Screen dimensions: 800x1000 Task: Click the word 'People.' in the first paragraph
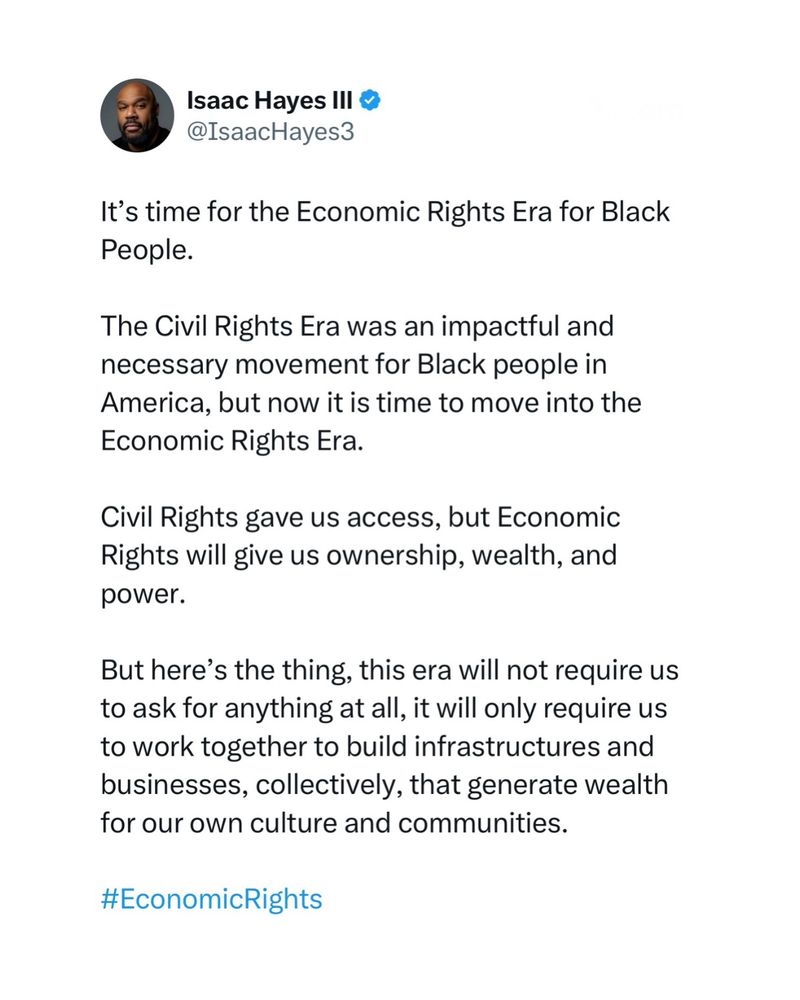(x=147, y=249)
